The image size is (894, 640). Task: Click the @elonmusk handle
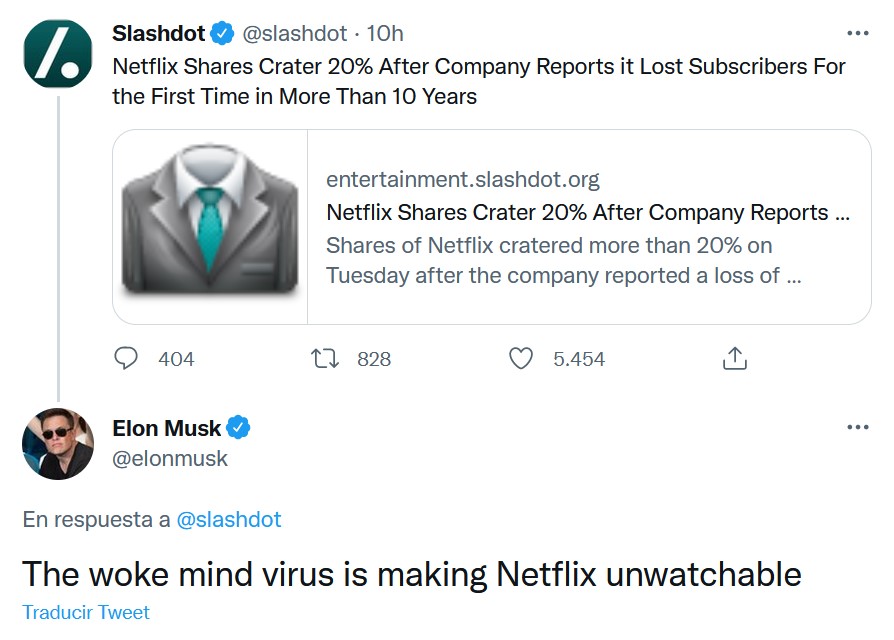click(170, 458)
